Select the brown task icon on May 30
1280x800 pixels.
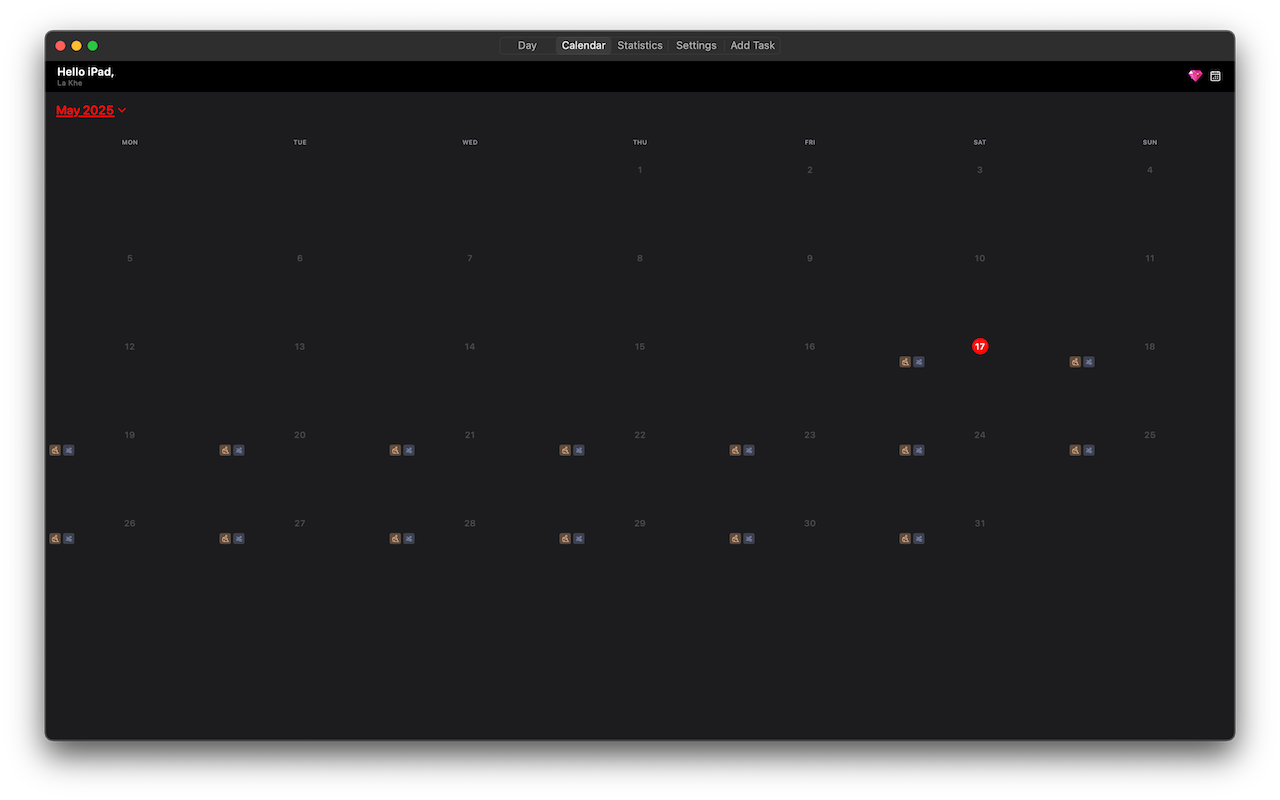click(735, 538)
